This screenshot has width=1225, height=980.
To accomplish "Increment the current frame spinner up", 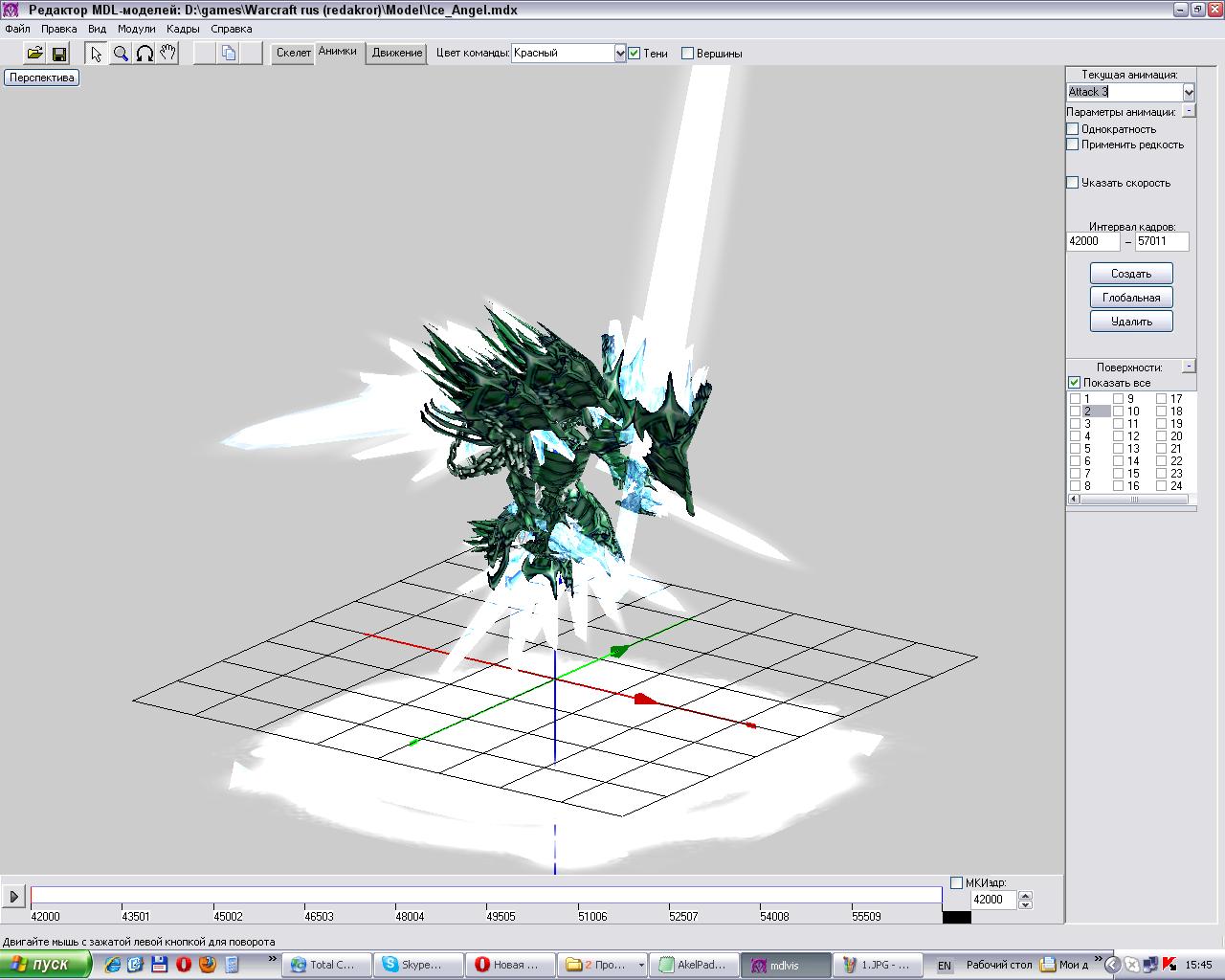I will pos(1025,896).
